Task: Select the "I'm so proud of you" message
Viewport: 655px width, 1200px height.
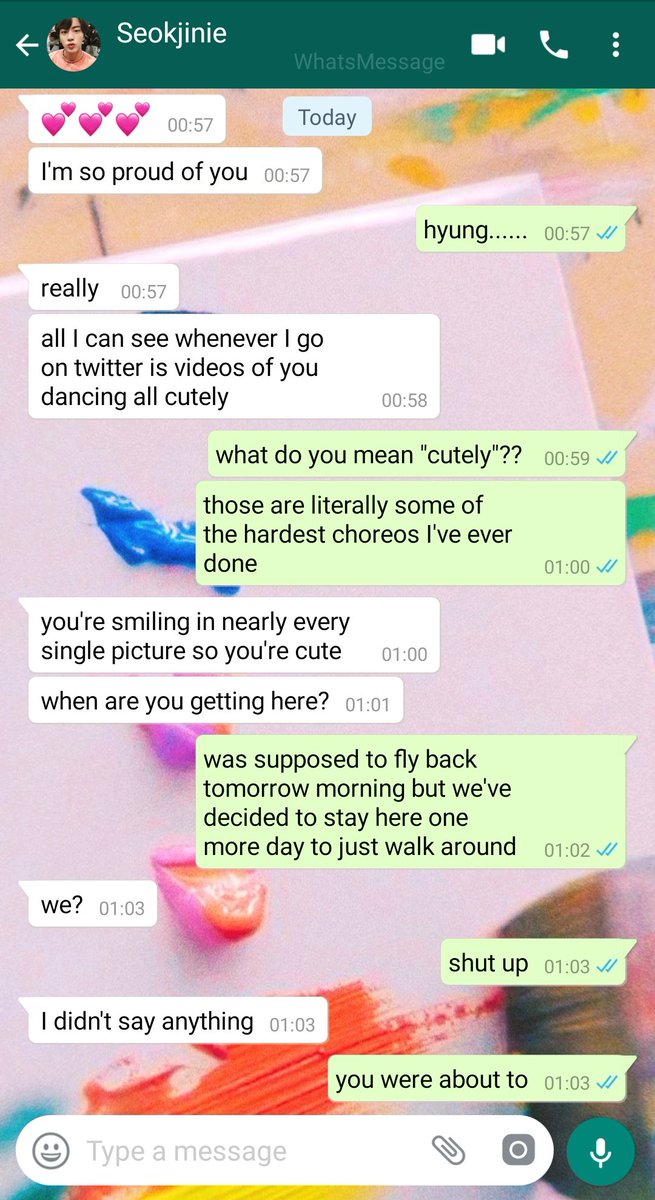Action: pos(174,172)
